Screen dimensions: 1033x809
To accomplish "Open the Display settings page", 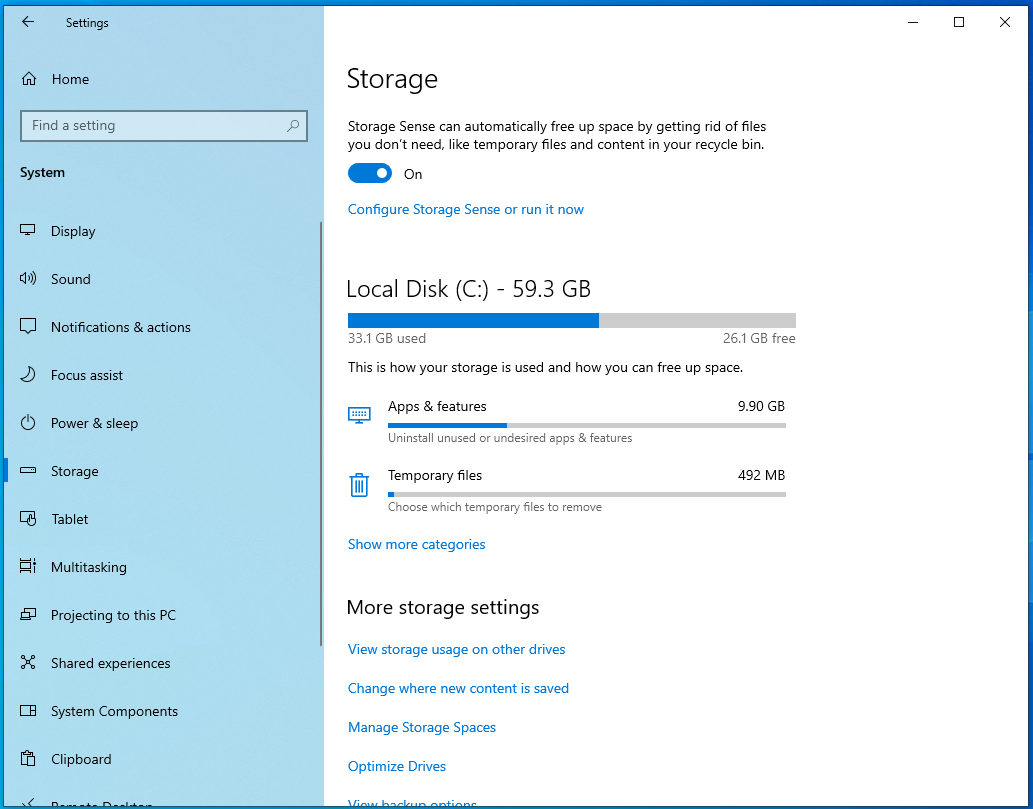I will tap(162, 231).
